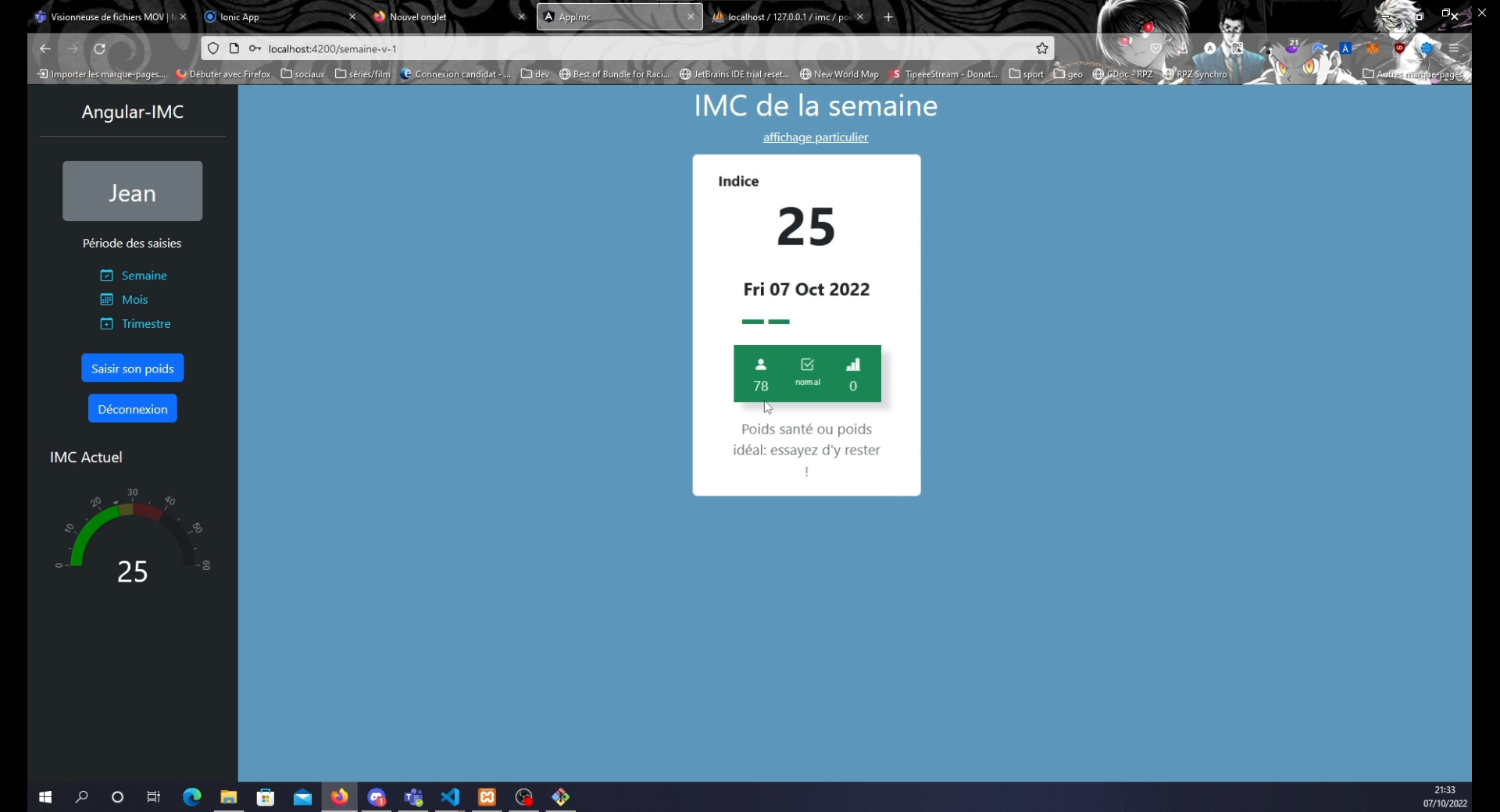Reload the page with the refresh icon
The height and width of the screenshot is (812, 1500).
tap(100, 49)
